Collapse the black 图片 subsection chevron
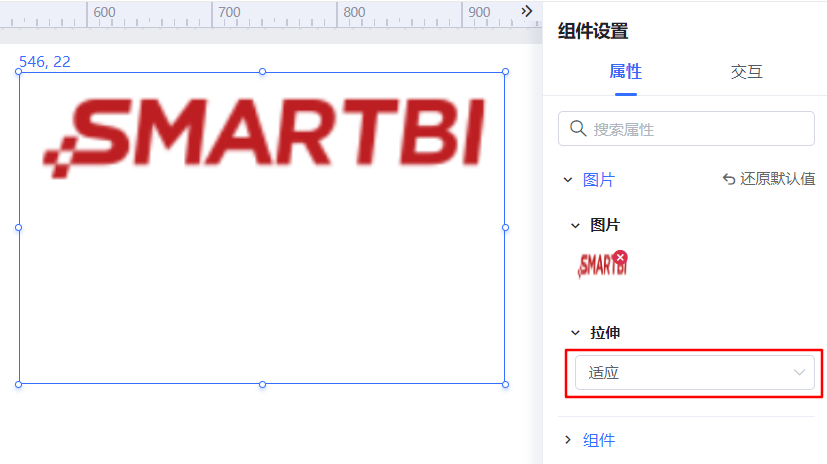Image resolution: width=827 pixels, height=464 pixels. 575,226
